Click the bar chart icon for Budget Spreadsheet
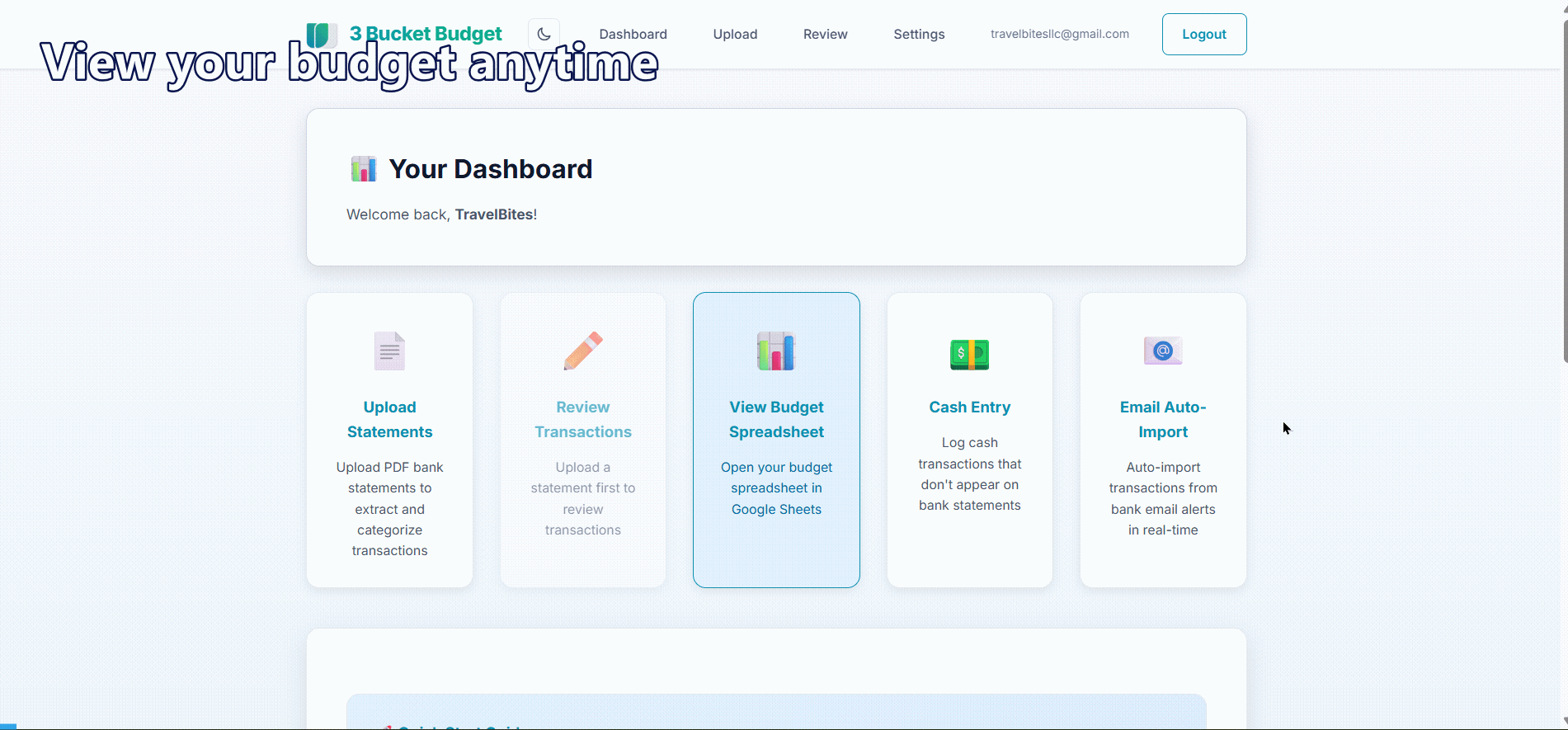1568x730 pixels. click(x=775, y=351)
